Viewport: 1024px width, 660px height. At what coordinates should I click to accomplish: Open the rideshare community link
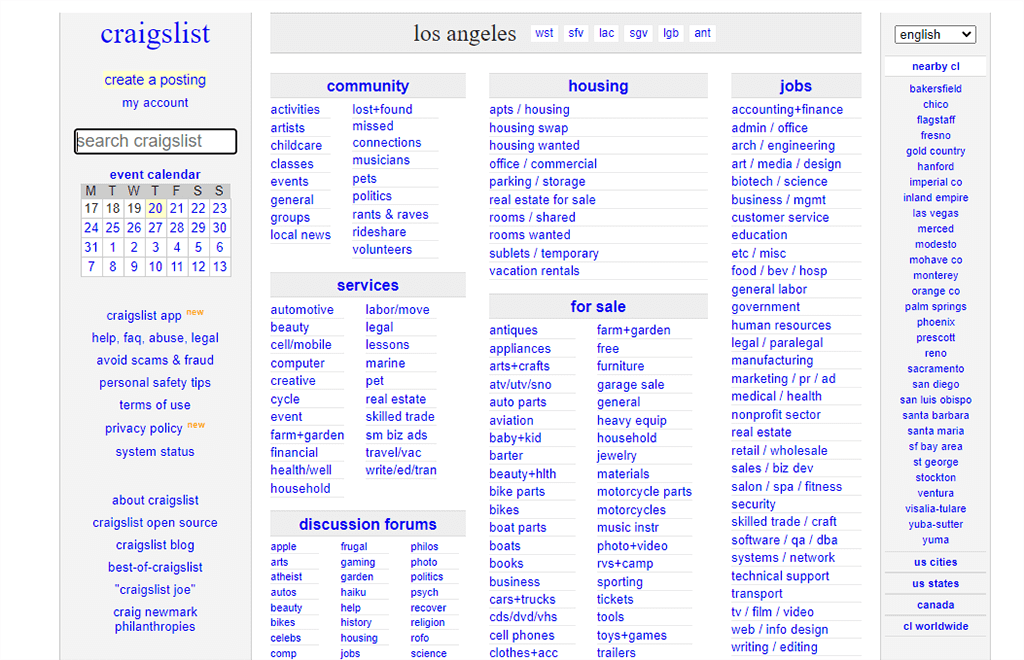(x=379, y=232)
